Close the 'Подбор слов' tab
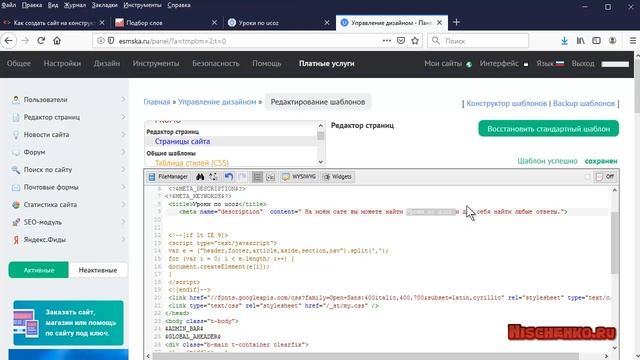This screenshot has height=360, width=640. pyautogui.click(x=214, y=23)
